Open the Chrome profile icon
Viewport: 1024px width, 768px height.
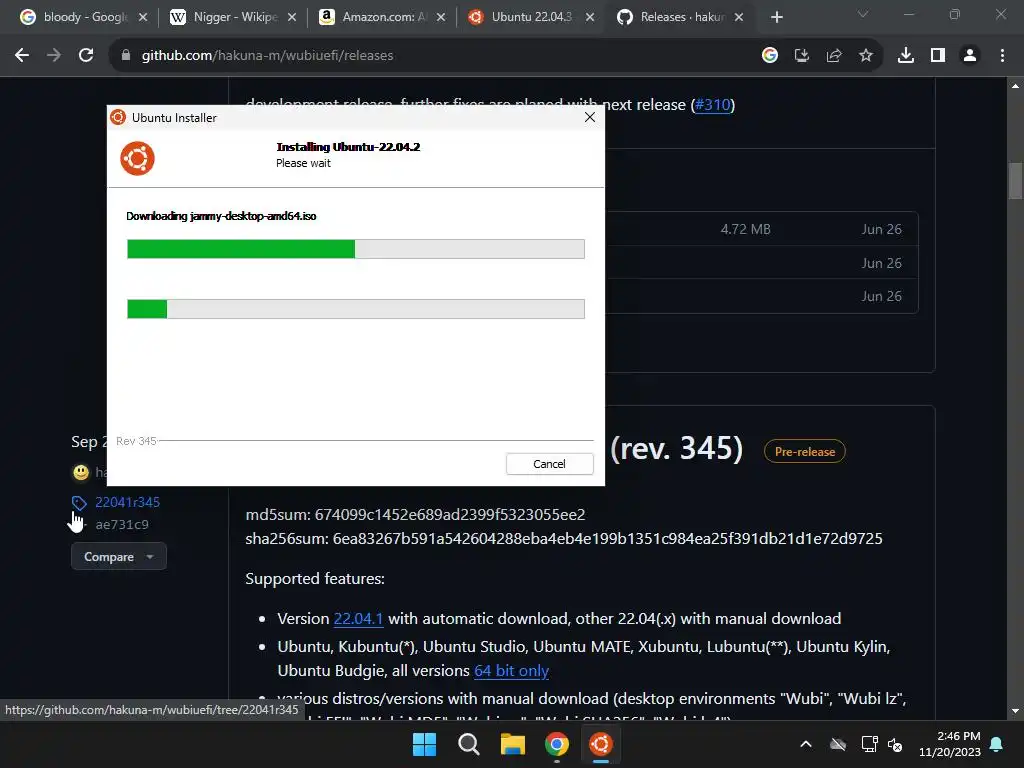point(970,56)
